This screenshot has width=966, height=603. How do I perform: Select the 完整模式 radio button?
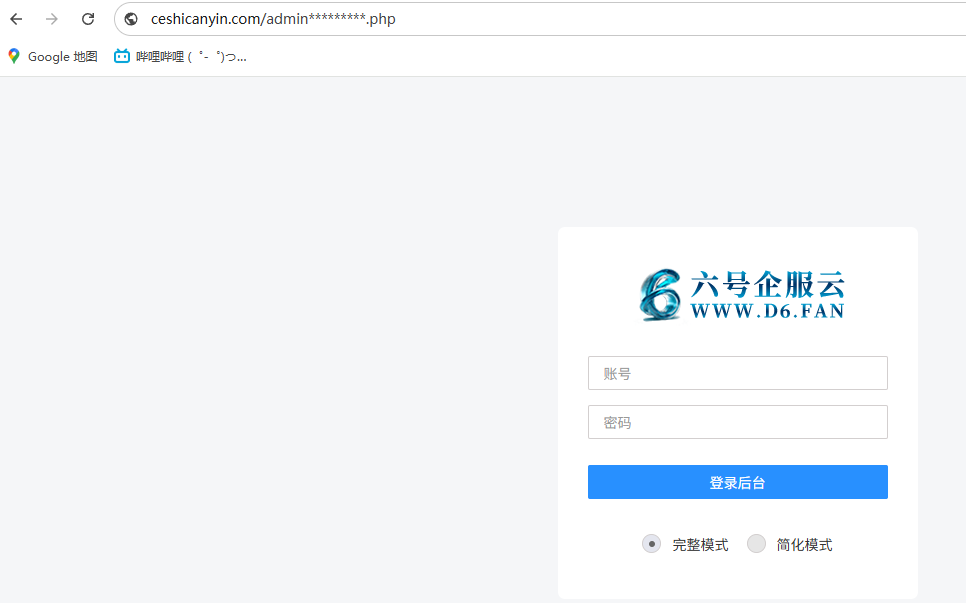point(651,544)
